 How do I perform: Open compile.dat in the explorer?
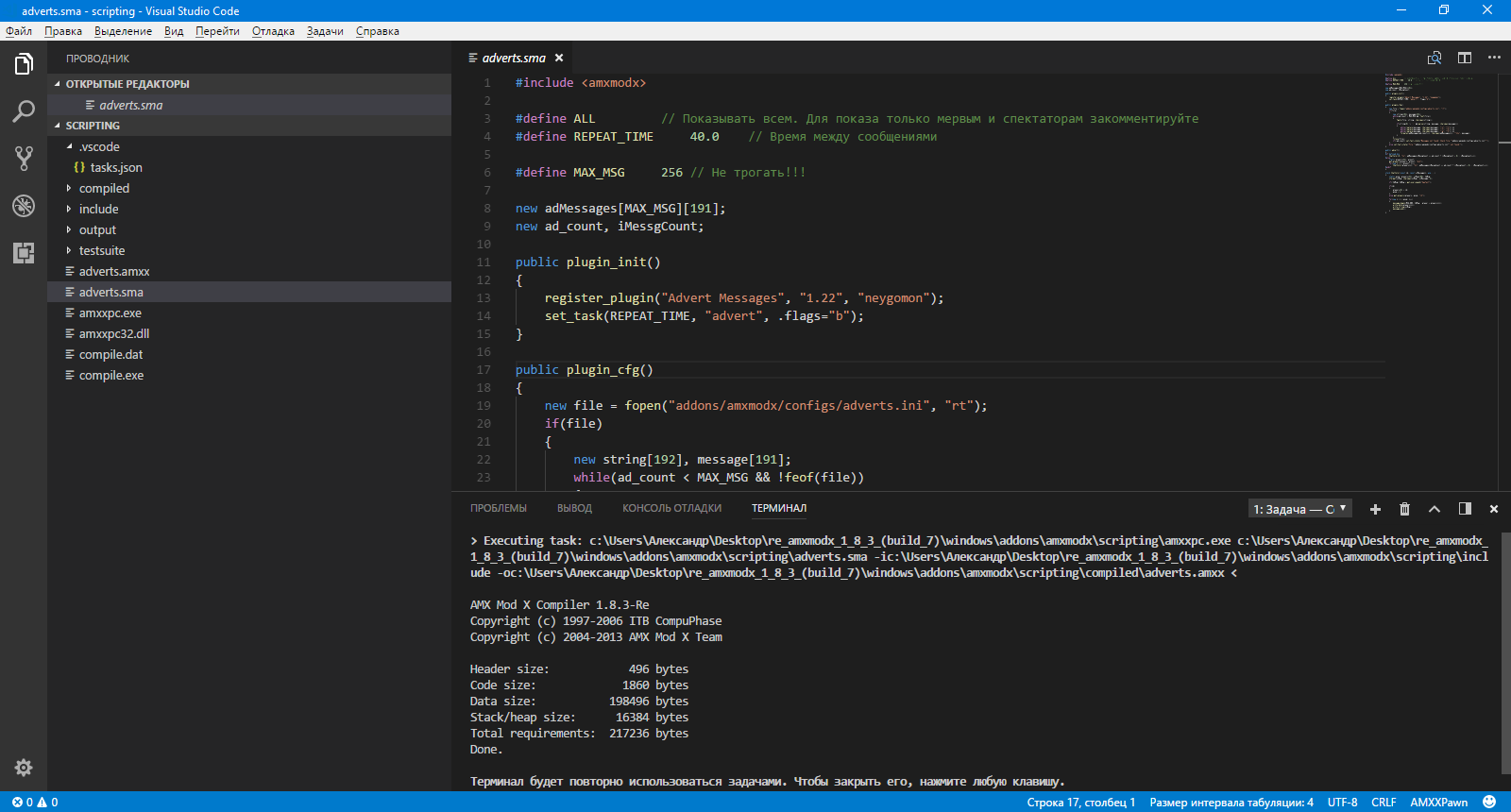pyautogui.click(x=249, y=354)
